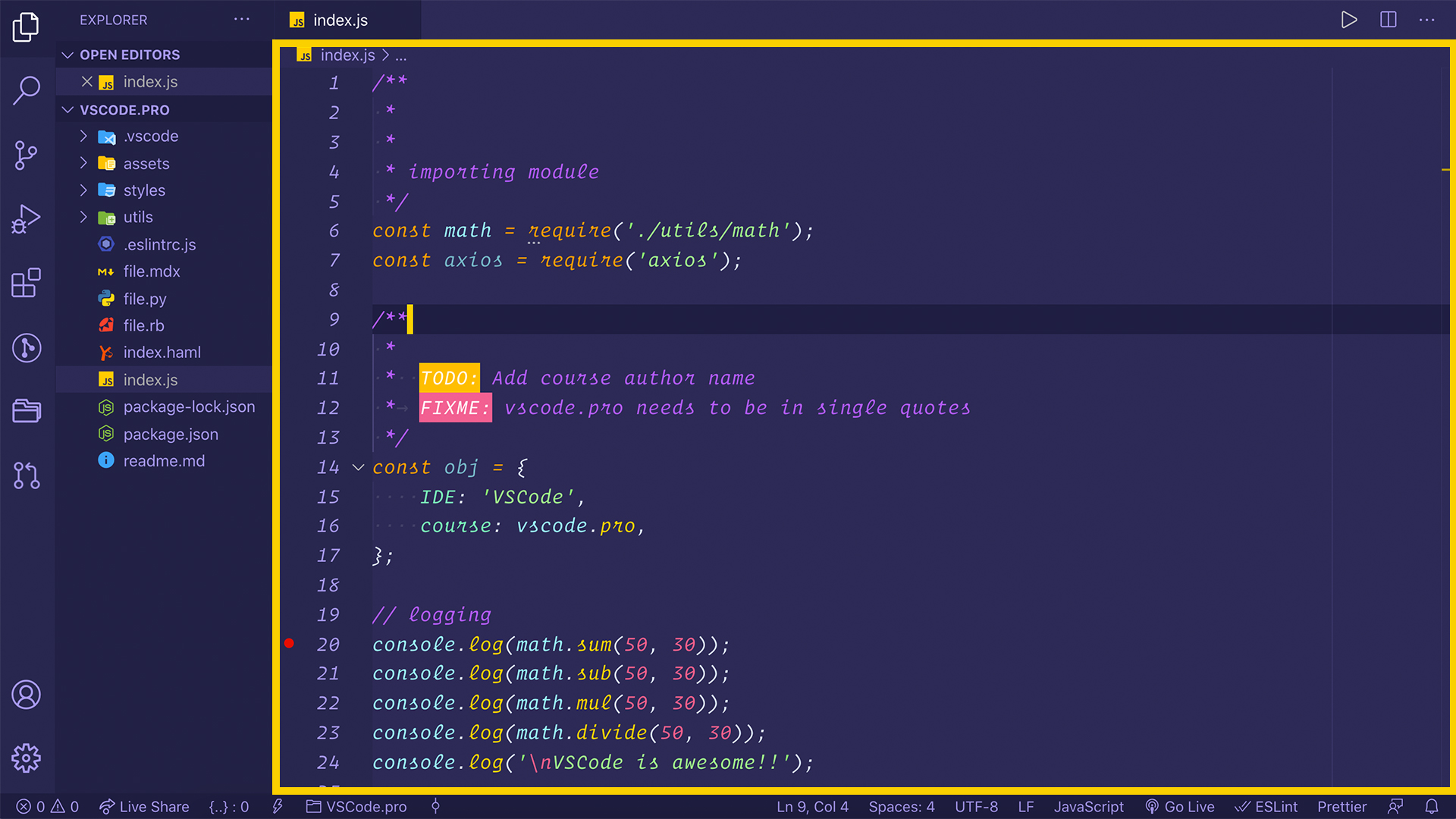Open the Source Control view

click(x=27, y=155)
